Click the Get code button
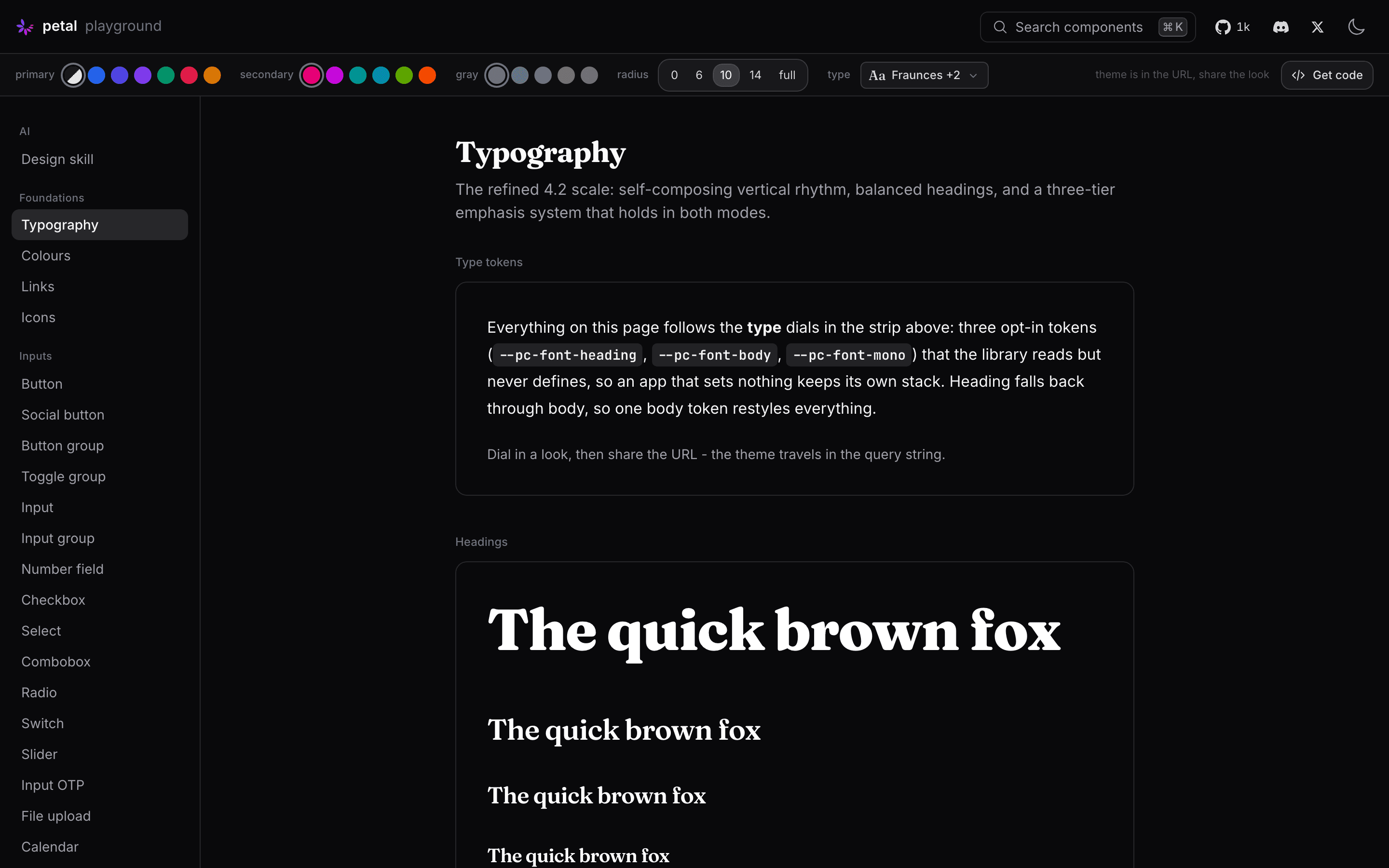The image size is (1389, 868). tap(1326, 75)
